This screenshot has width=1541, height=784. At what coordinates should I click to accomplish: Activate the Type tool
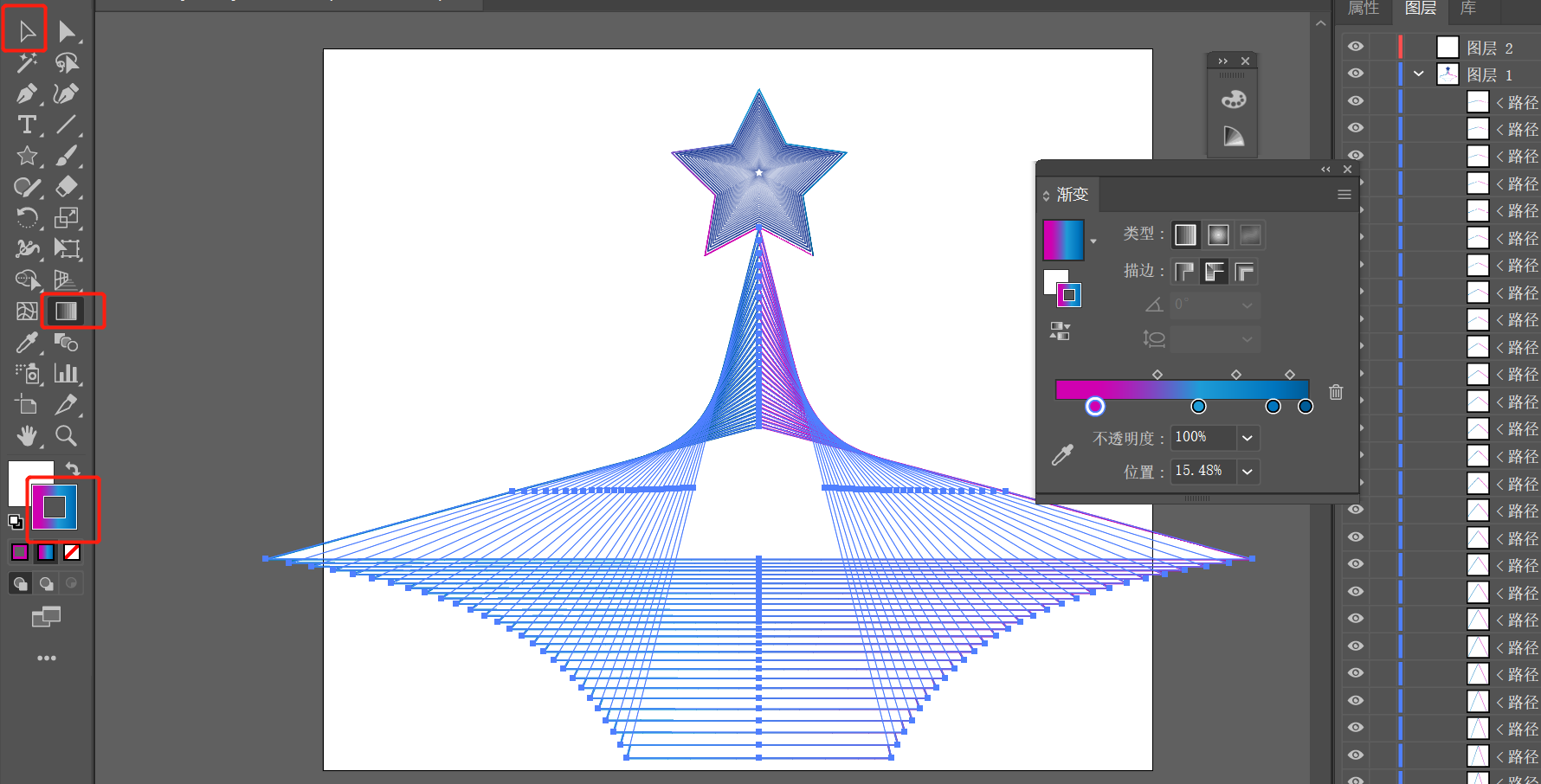(27, 125)
